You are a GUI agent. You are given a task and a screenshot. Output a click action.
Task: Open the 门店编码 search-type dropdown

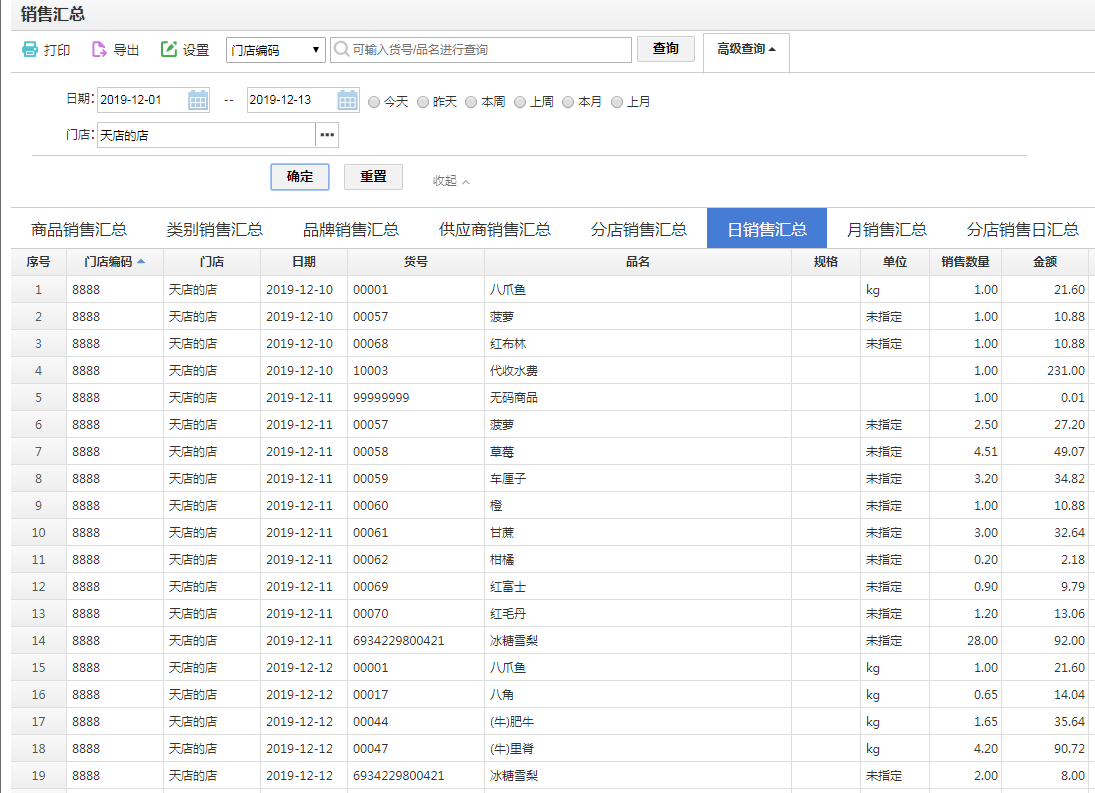tap(276, 50)
